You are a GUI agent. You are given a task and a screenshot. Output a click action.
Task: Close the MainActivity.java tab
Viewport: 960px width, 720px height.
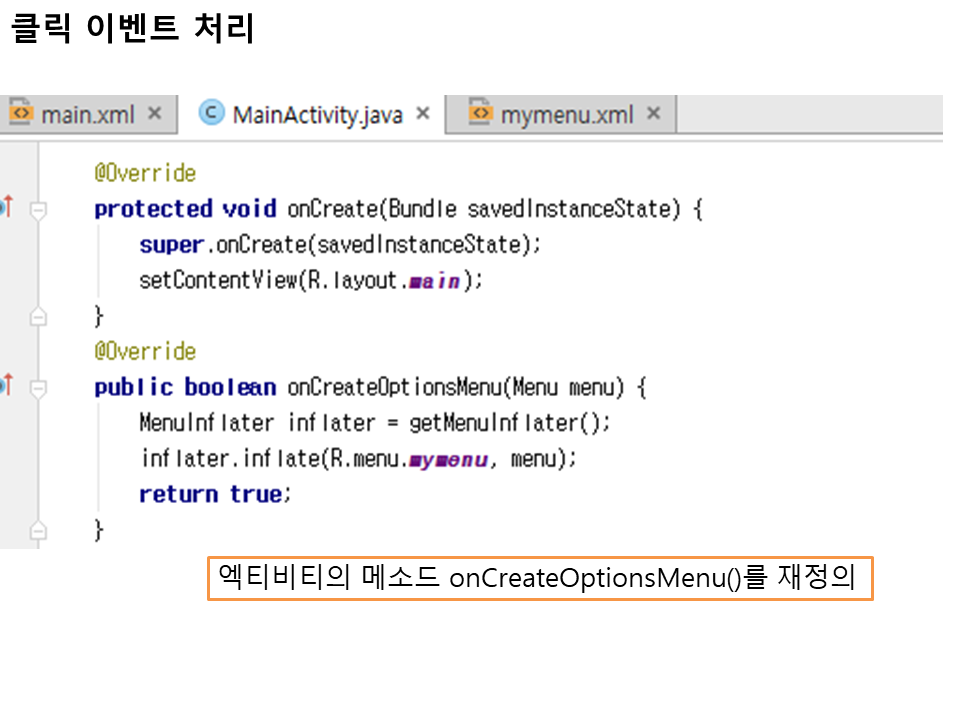(423, 113)
